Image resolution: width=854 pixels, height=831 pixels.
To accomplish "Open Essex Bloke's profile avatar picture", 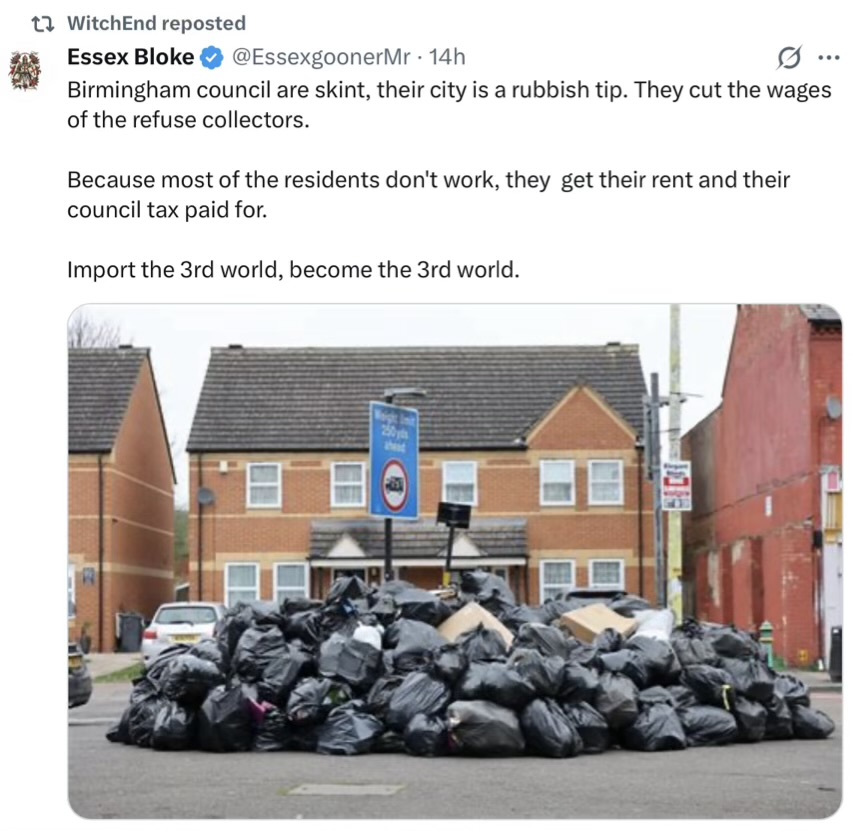I will click(25, 70).
